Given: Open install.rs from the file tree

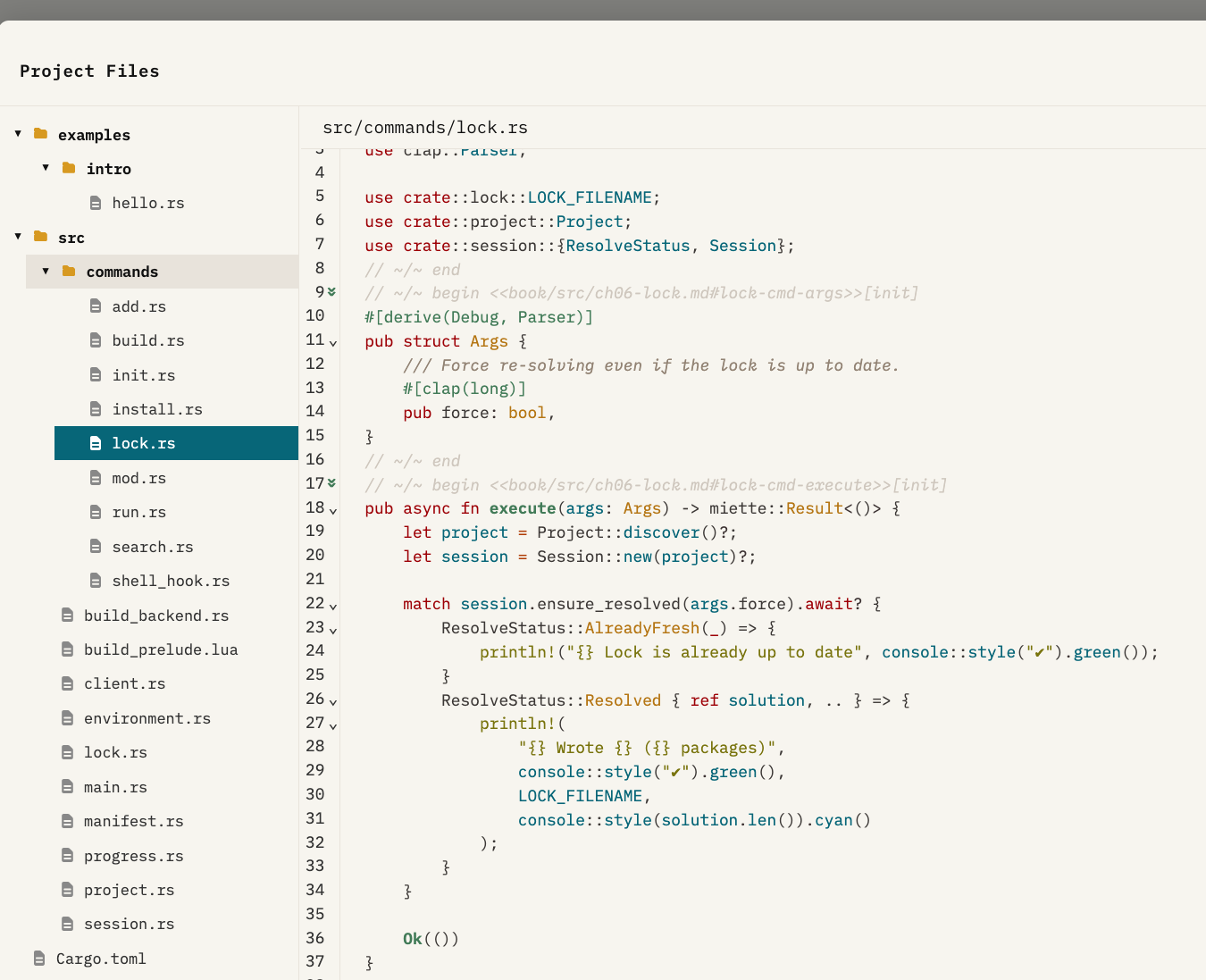Looking at the screenshot, I should coord(156,409).
